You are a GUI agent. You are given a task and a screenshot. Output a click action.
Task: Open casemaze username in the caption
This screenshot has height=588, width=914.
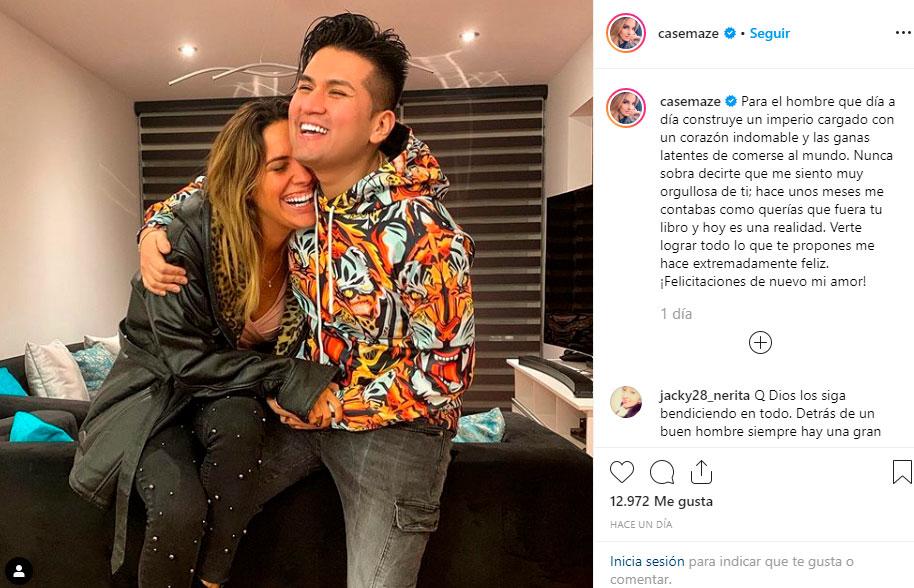pos(690,101)
